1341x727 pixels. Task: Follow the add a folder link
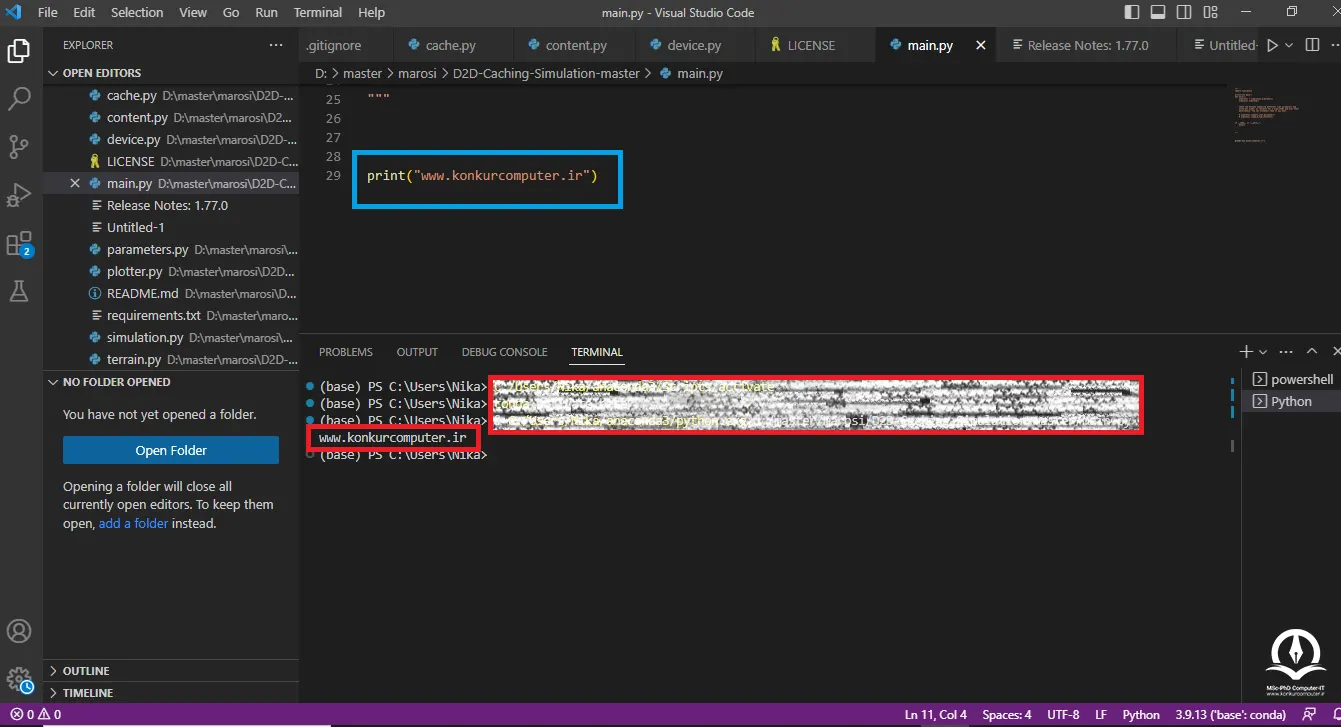pos(133,524)
